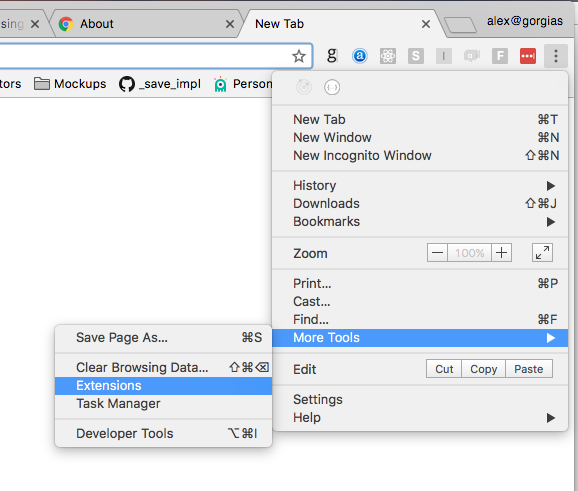Click the bookmark star icon in address bar
This screenshot has width=578, height=491.
tap(299, 56)
